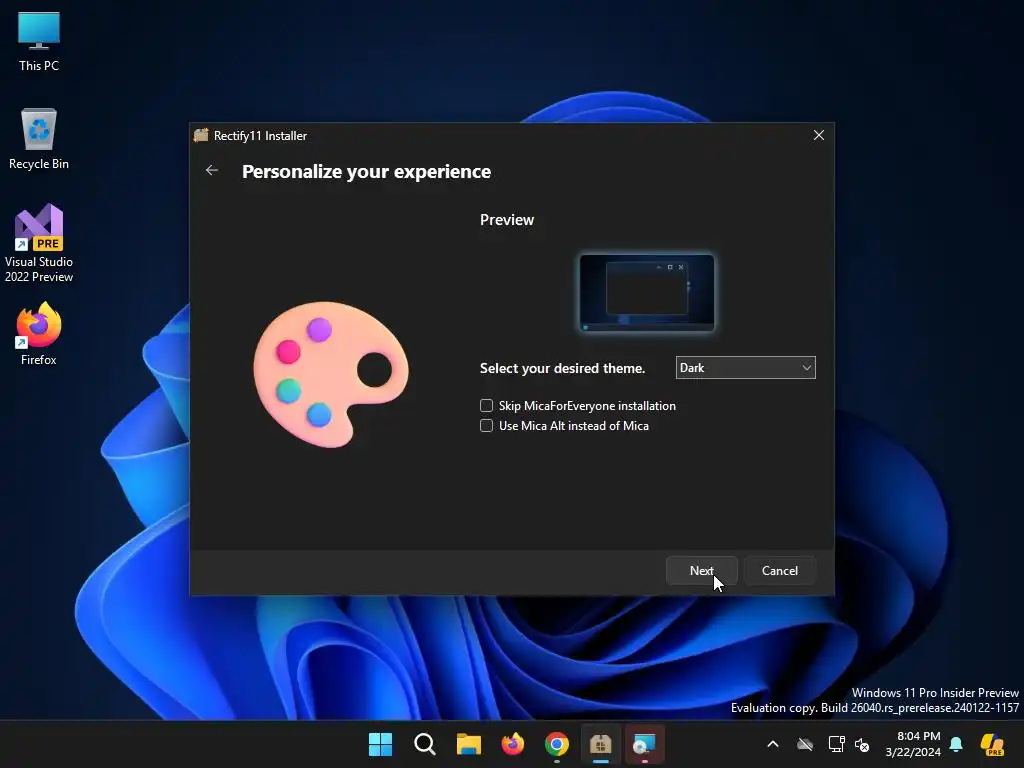The image size is (1024, 768).
Task: Check Use Mica Alt instead of Mica
Action: coord(487,426)
